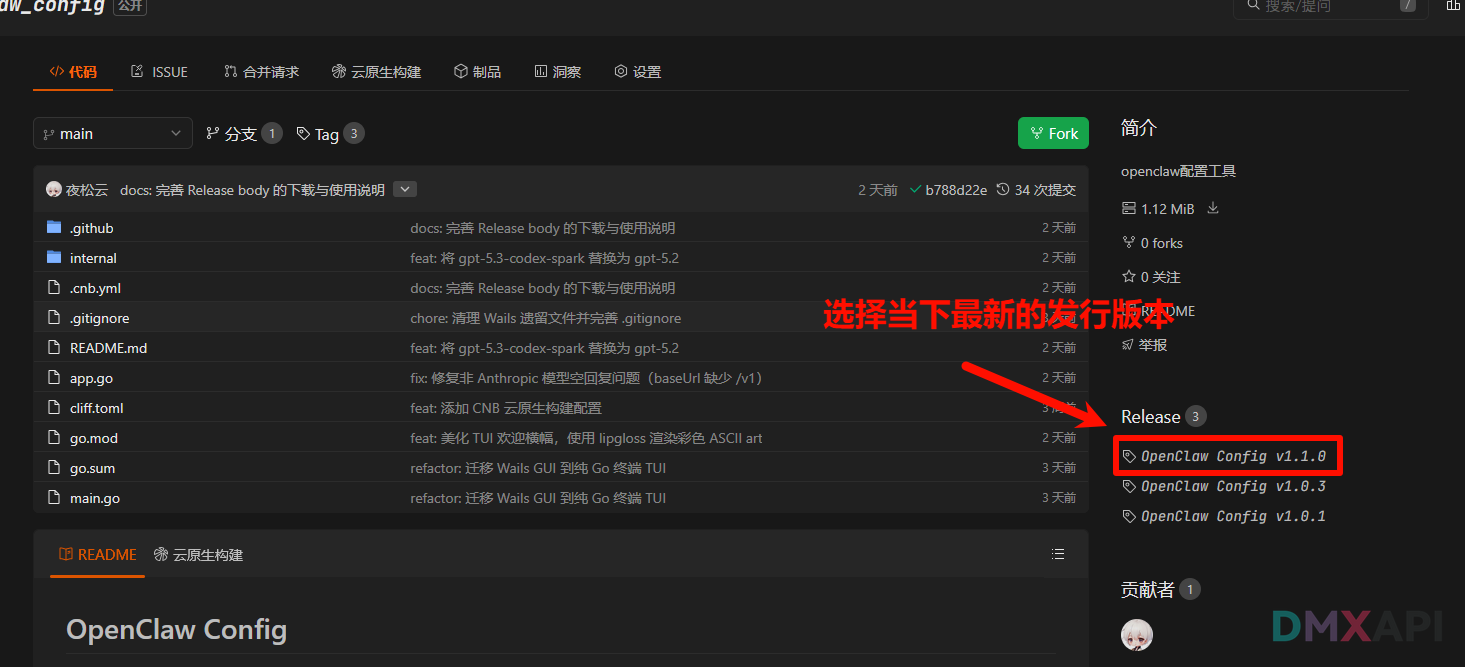Click the contributor avatar under 贡献者
The image size is (1465, 667).
click(1137, 634)
